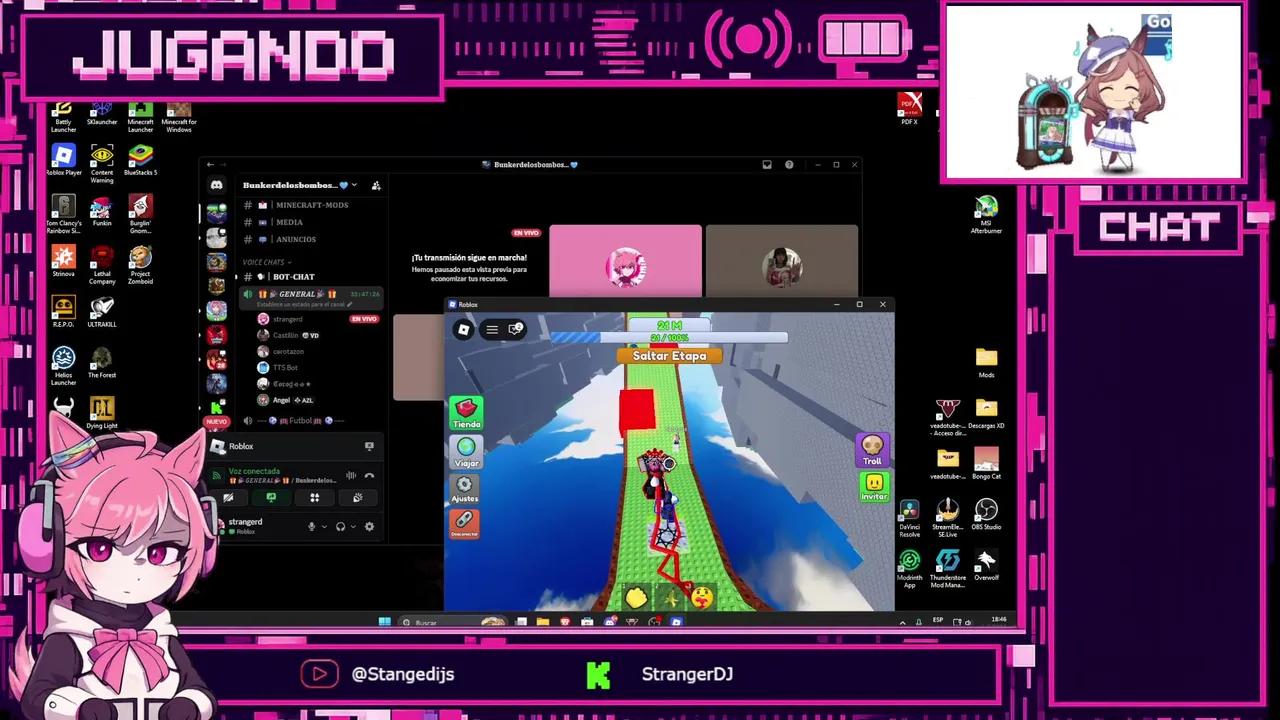Image resolution: width=1280 pixels, height=720 pixels.
Task: Toggle camera in Discord voice panel
Action: coord(228,497)
